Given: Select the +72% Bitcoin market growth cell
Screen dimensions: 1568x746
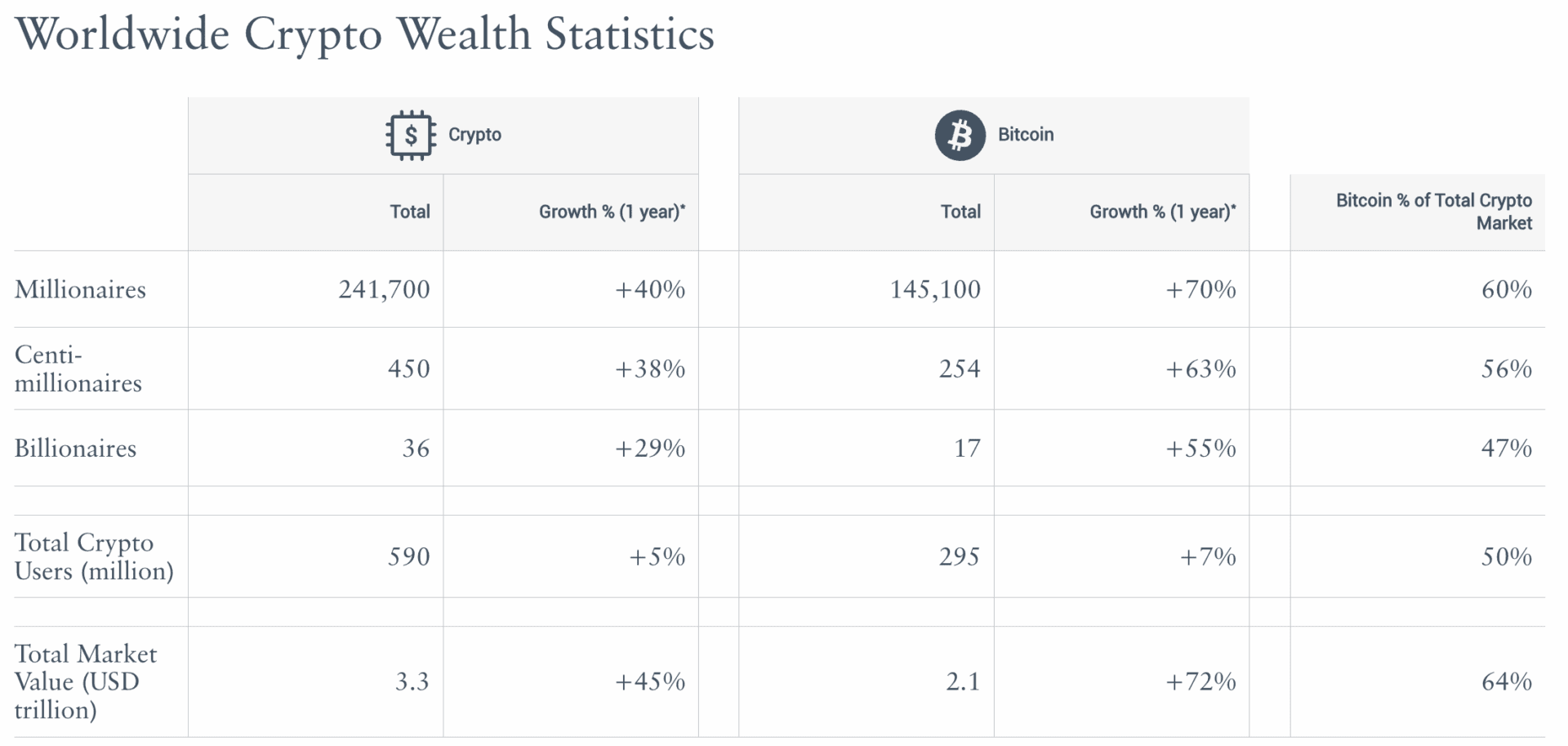Looking at the screenshot, I should (1200, 681).
